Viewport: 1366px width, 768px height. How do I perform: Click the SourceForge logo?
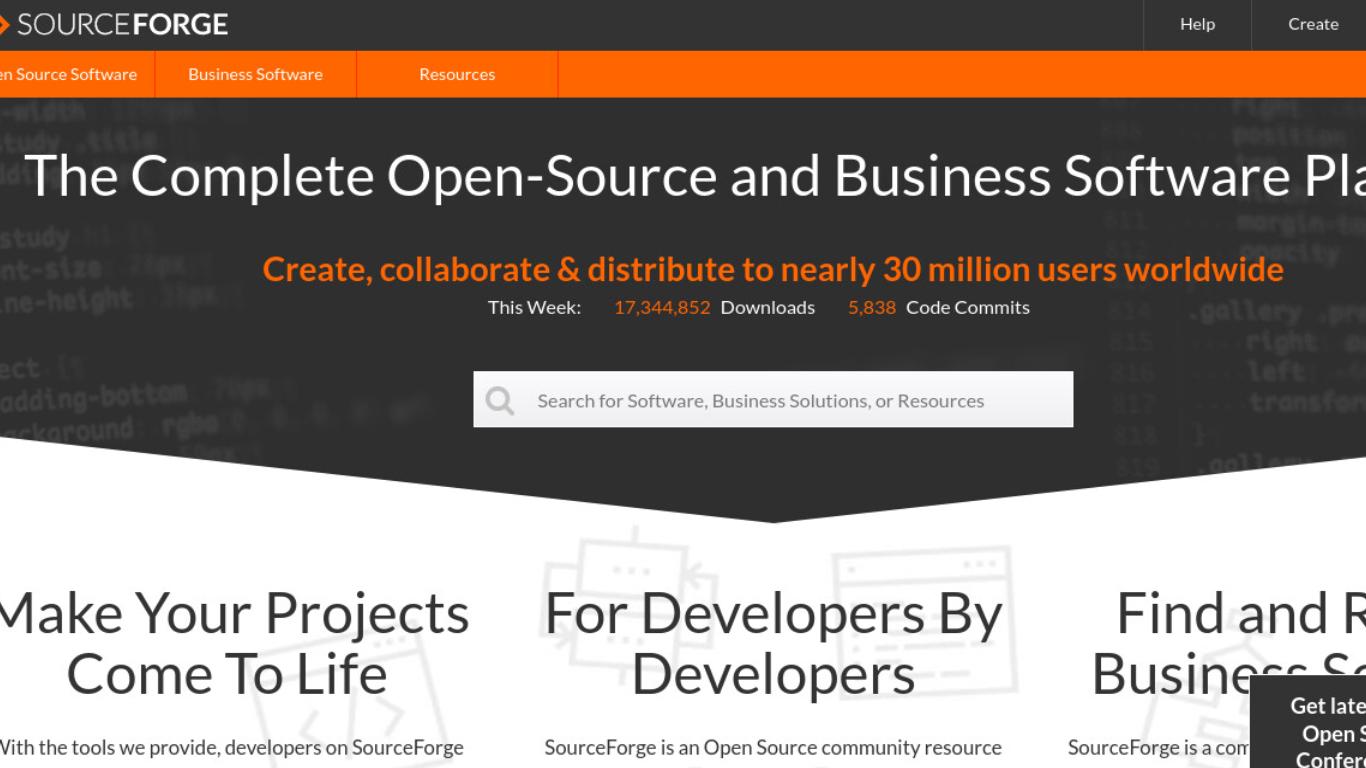(114, 24)
